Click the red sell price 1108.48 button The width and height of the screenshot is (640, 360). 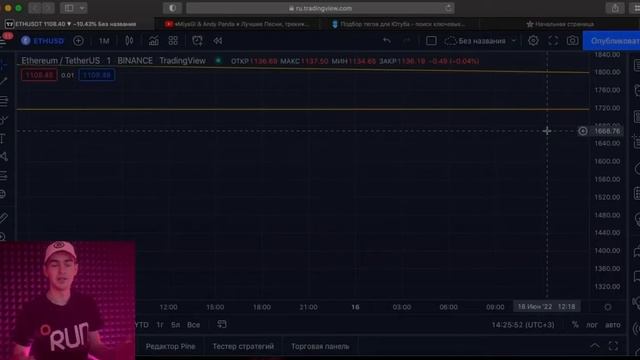tap(39, 75)
